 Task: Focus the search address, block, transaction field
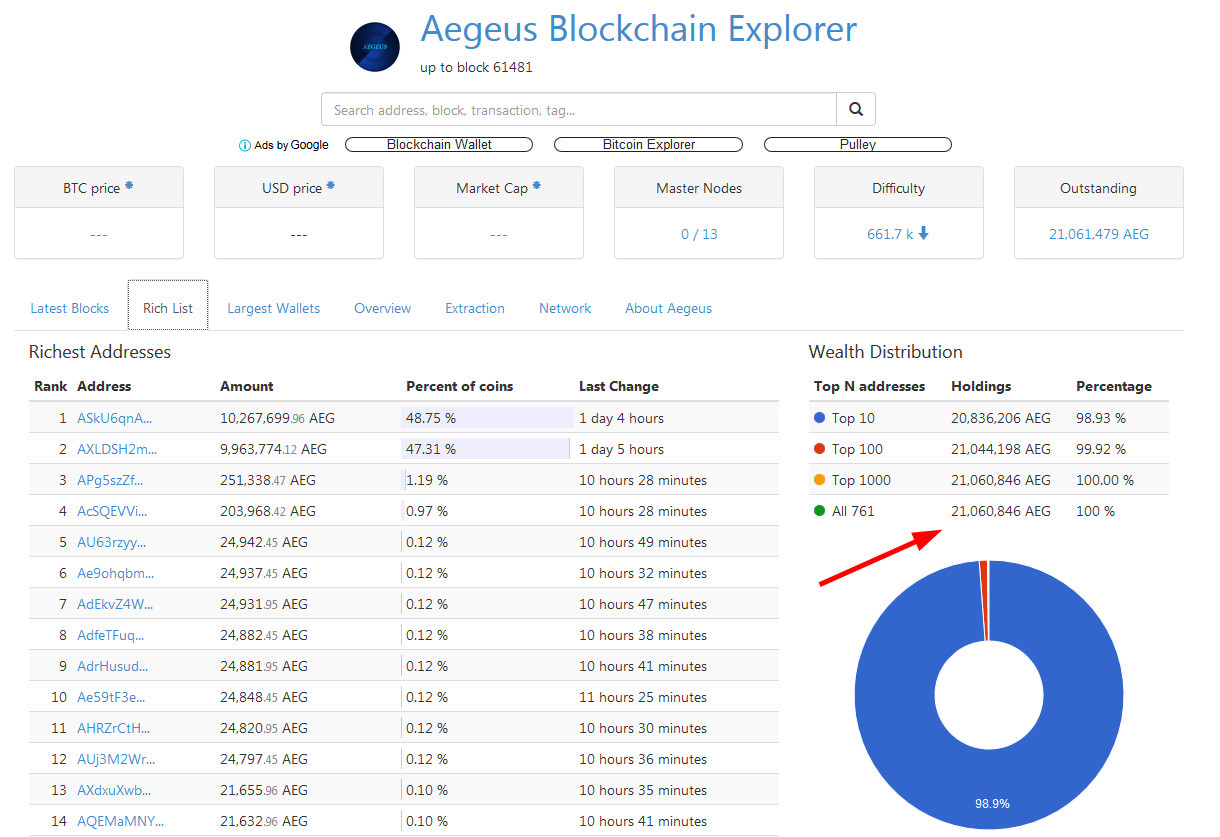tap(579, 109)
